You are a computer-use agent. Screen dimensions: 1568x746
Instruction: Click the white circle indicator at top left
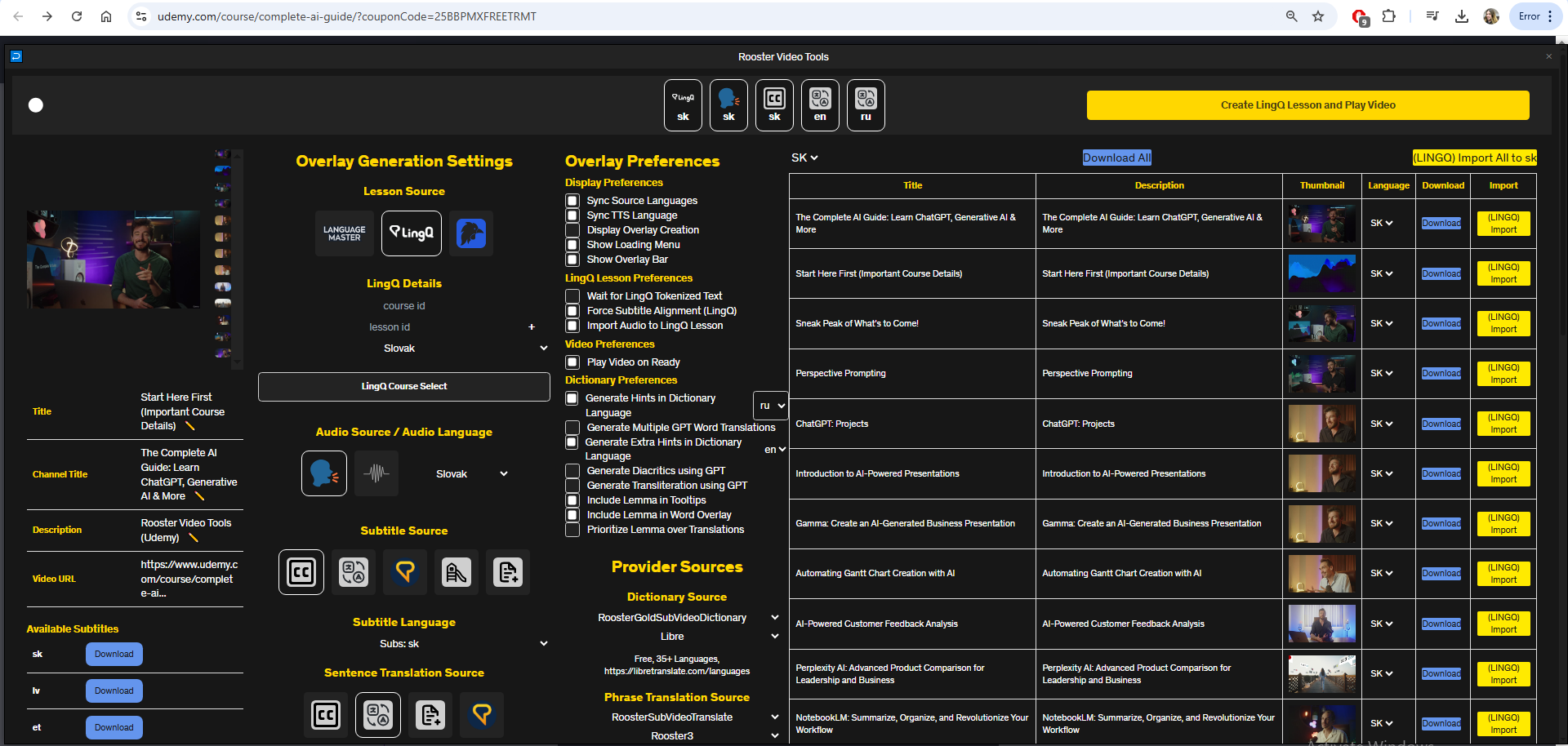pyautogui.click(x=36, y=105)
